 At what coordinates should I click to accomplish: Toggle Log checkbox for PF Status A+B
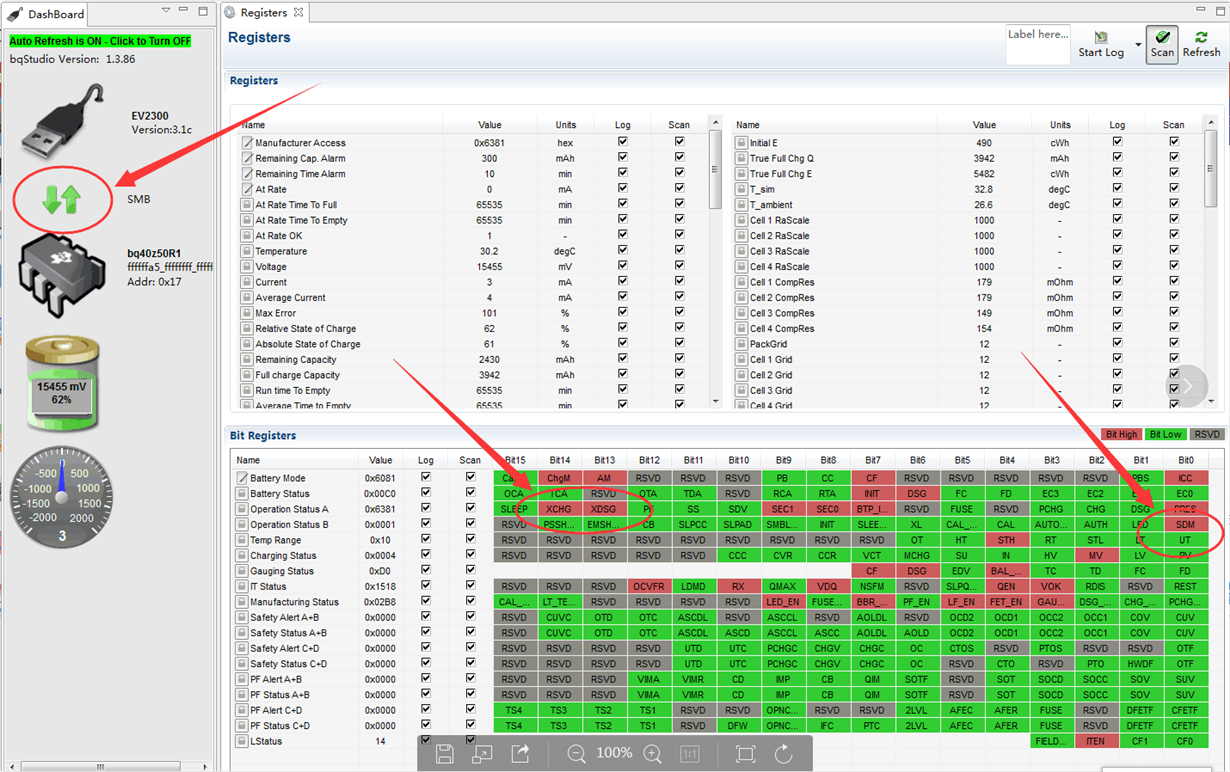click(x=426, y=694)
